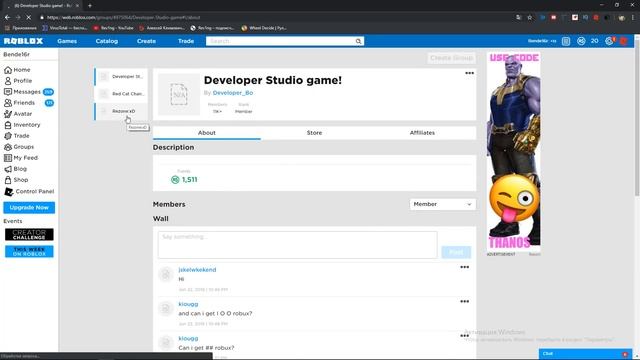Click the group emblem thumbnail

(179, 94)
